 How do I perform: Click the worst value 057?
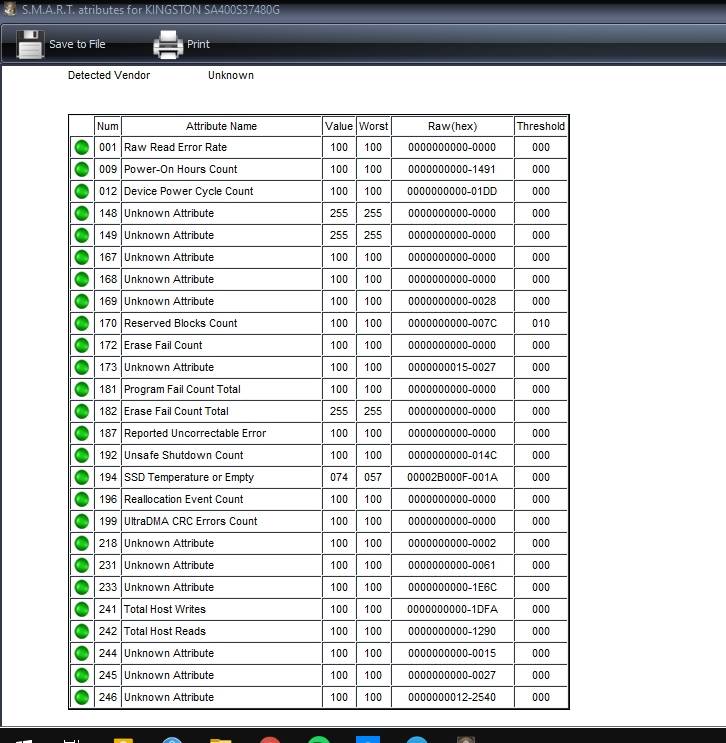(x=373, y=477)
